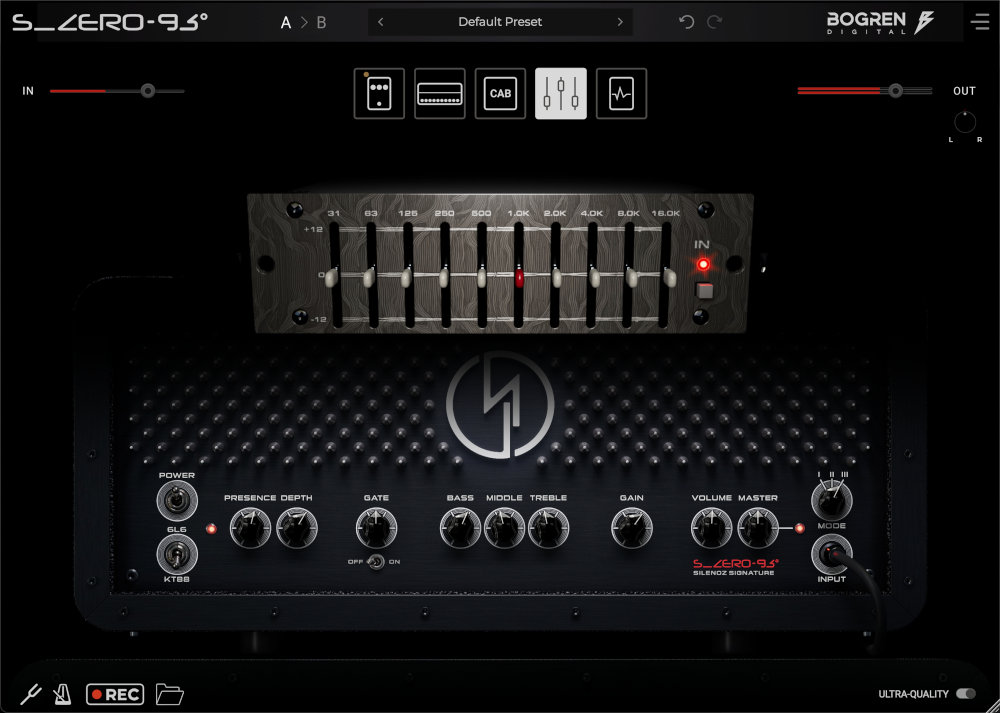Open the pedals section icon

[x=379, y=94]
